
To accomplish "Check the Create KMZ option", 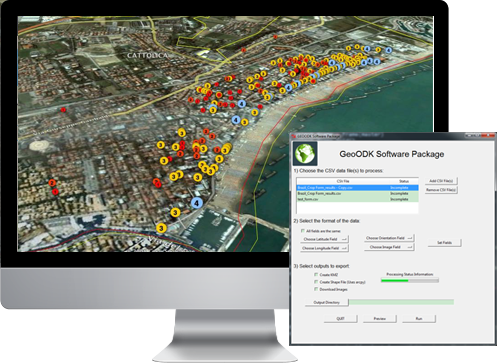I will 316,274.
